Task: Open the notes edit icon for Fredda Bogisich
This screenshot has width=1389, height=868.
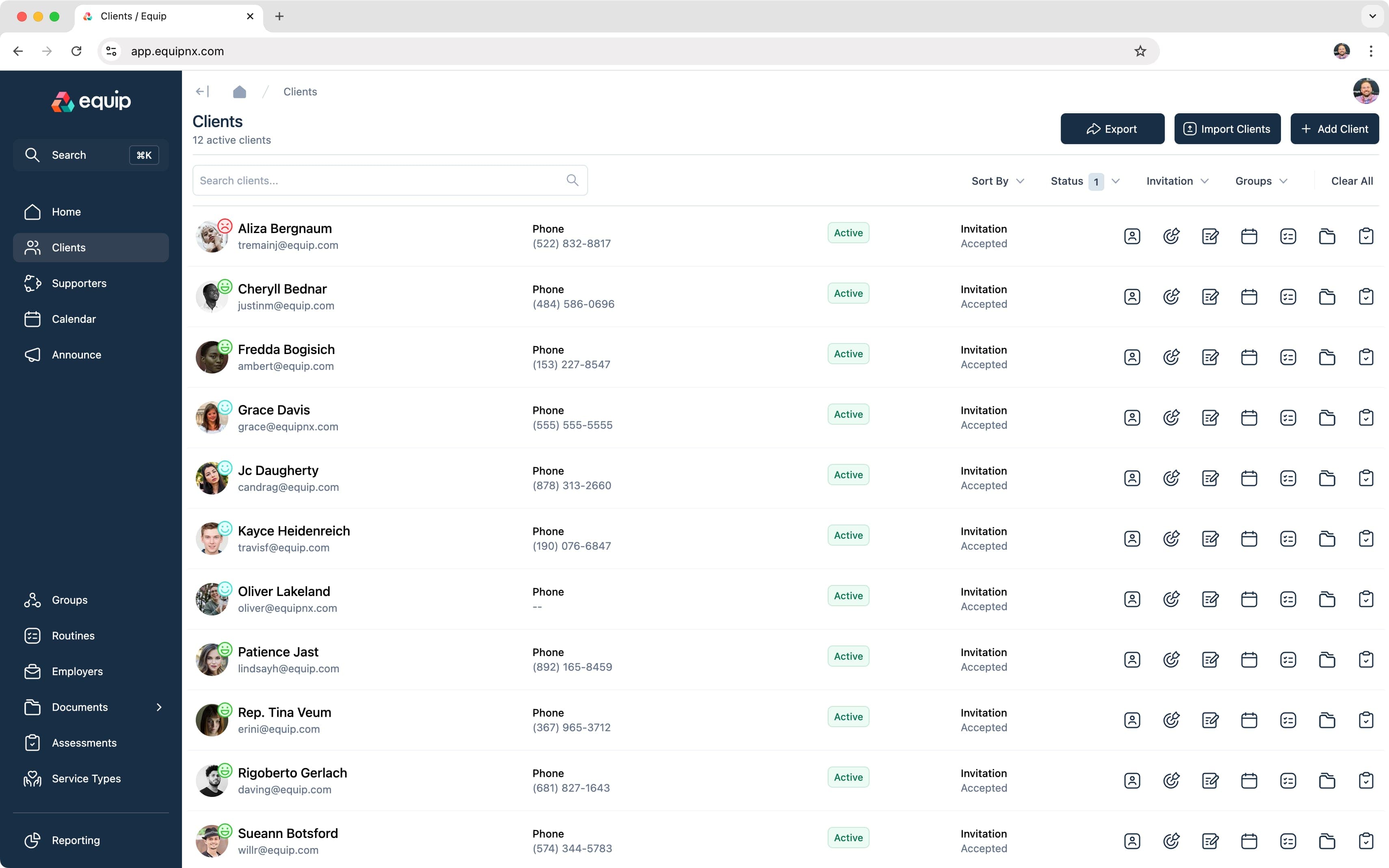Action: 1210,356
